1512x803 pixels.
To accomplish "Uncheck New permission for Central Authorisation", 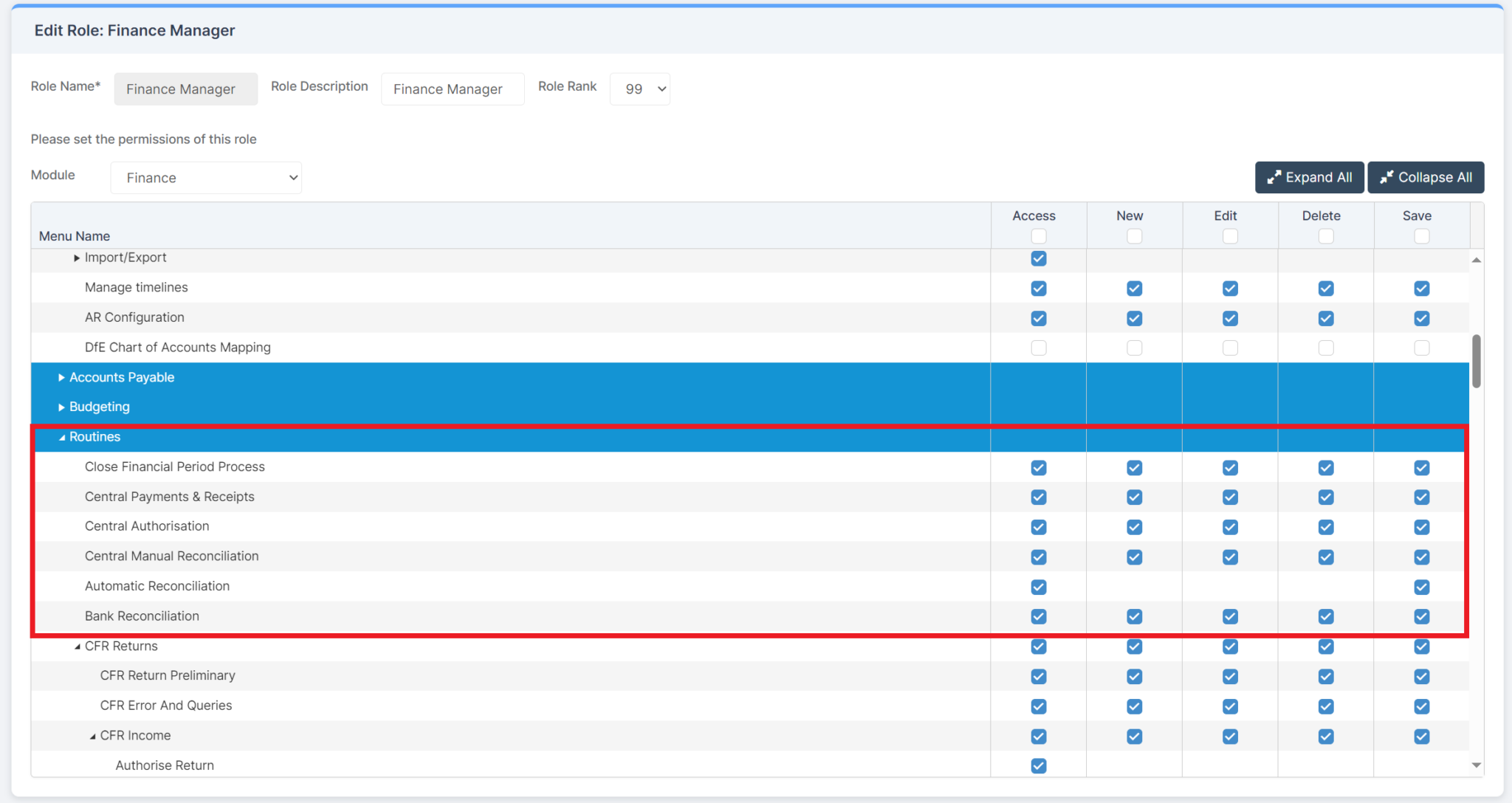I will point(1134,527).
